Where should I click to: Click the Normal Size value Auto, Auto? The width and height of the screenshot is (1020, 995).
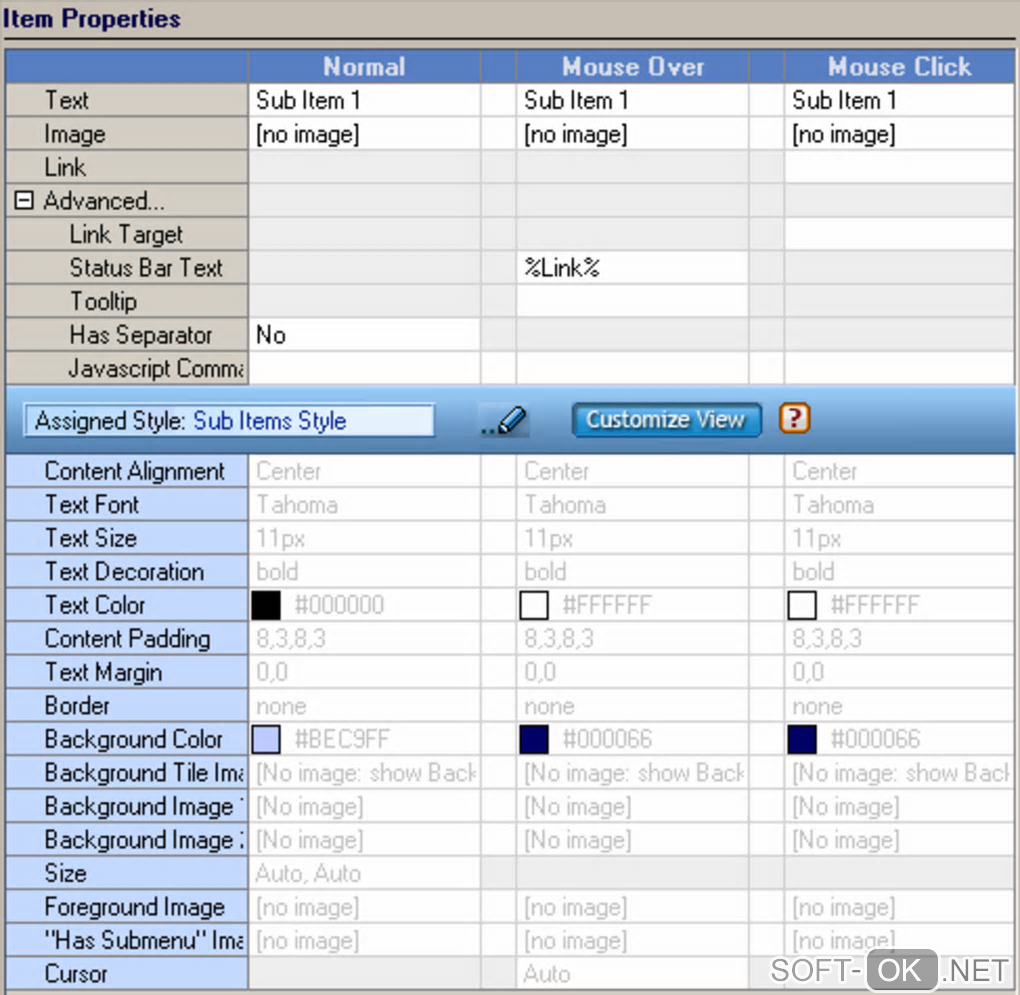click(x=364, y=873)
